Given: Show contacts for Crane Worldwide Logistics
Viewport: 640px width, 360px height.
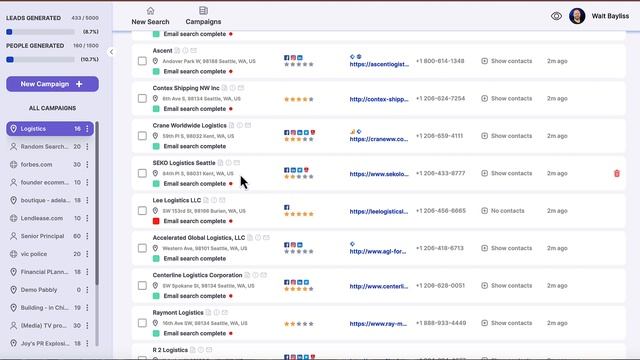Looking at the screenshot, I should pyautogui.click(x=507, y=136).
